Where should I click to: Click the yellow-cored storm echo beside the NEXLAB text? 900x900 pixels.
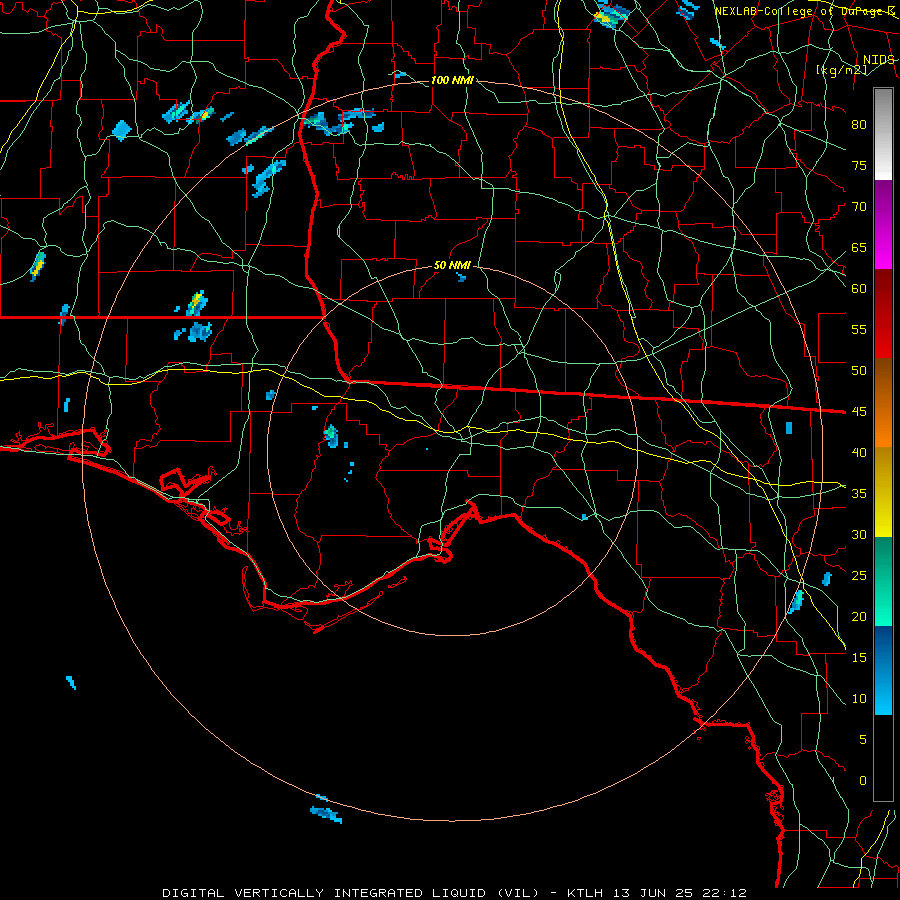(612, 16)
